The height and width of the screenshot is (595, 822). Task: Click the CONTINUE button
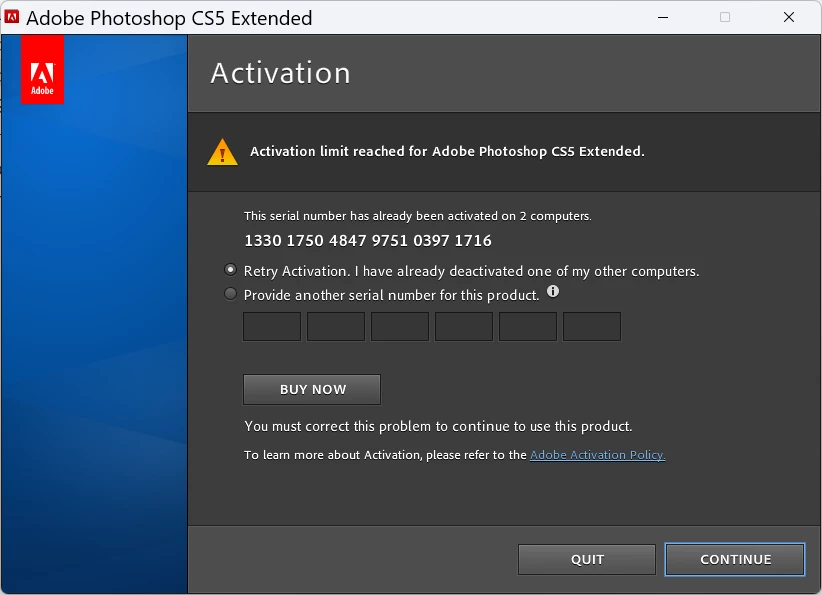735,559
